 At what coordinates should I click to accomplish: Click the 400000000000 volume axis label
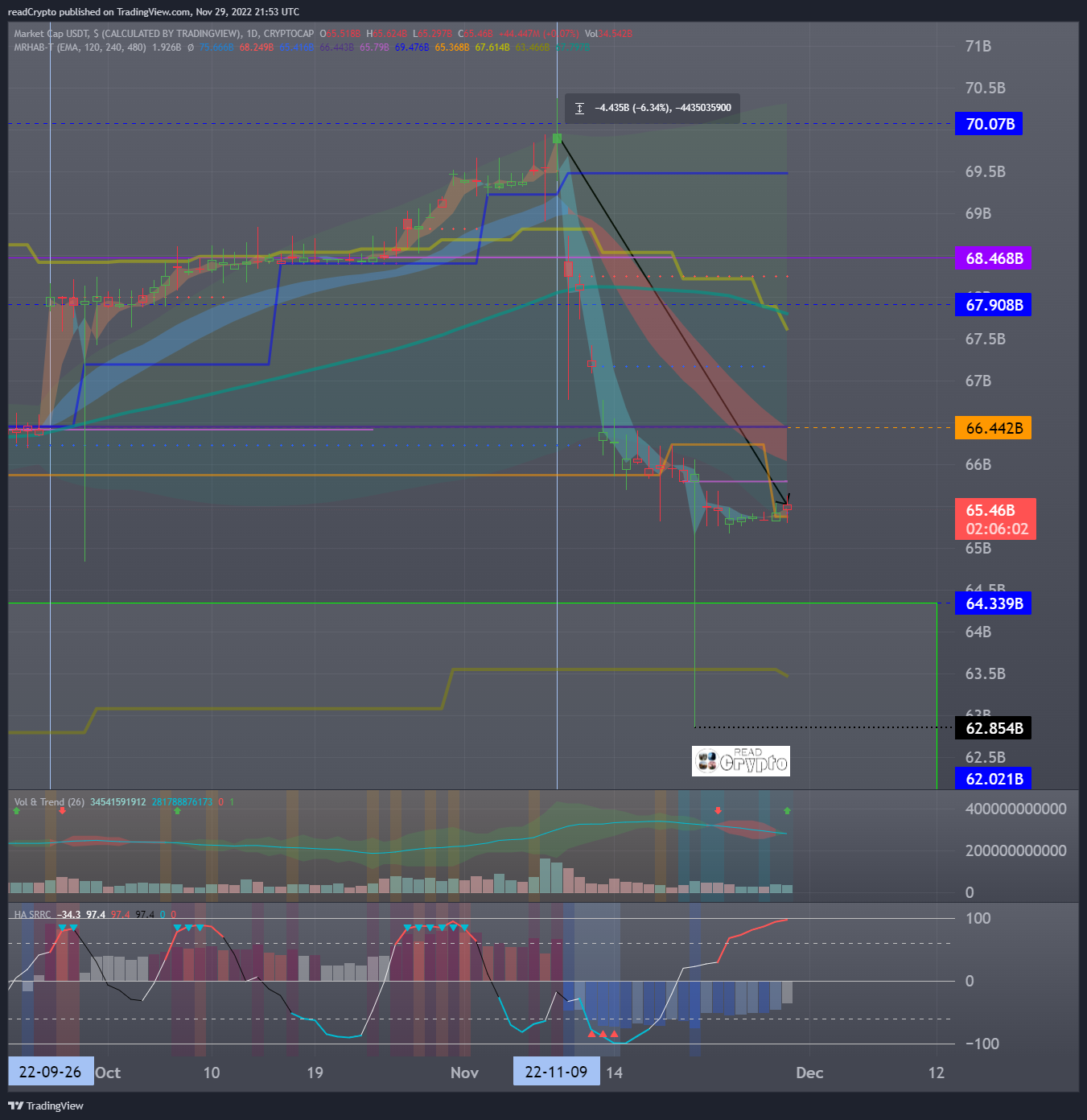click(x=1016, y=809)
